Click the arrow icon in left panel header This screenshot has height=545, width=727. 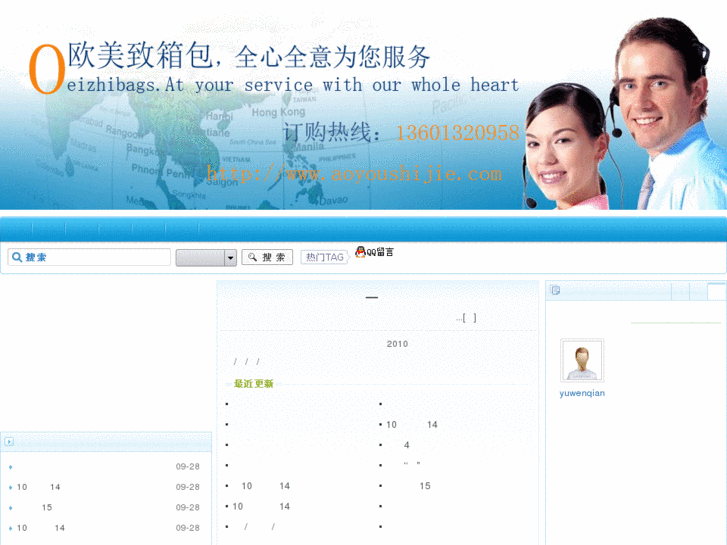point(9,442)
